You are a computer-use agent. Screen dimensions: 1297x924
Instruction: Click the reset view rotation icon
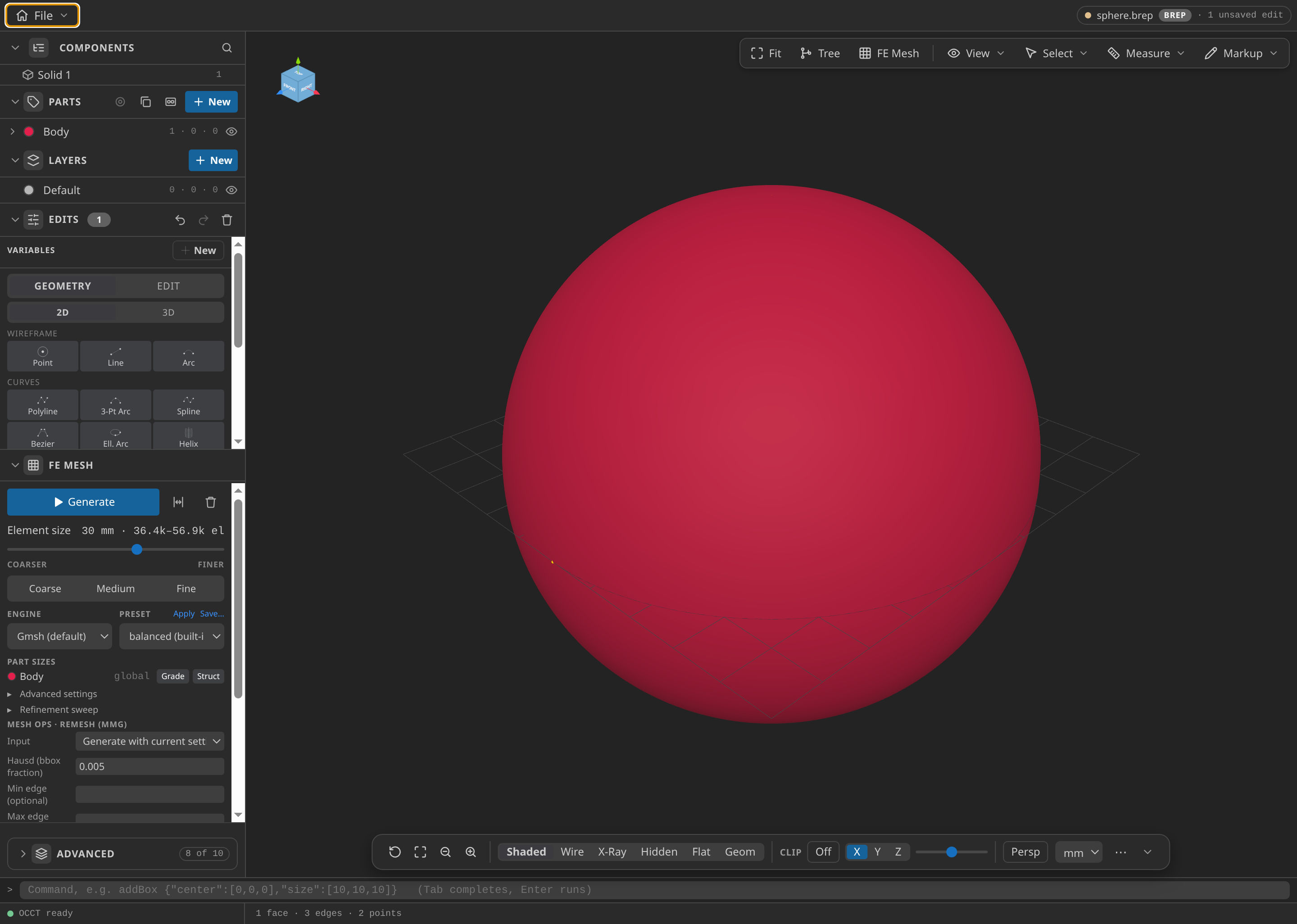click(394, 852)
